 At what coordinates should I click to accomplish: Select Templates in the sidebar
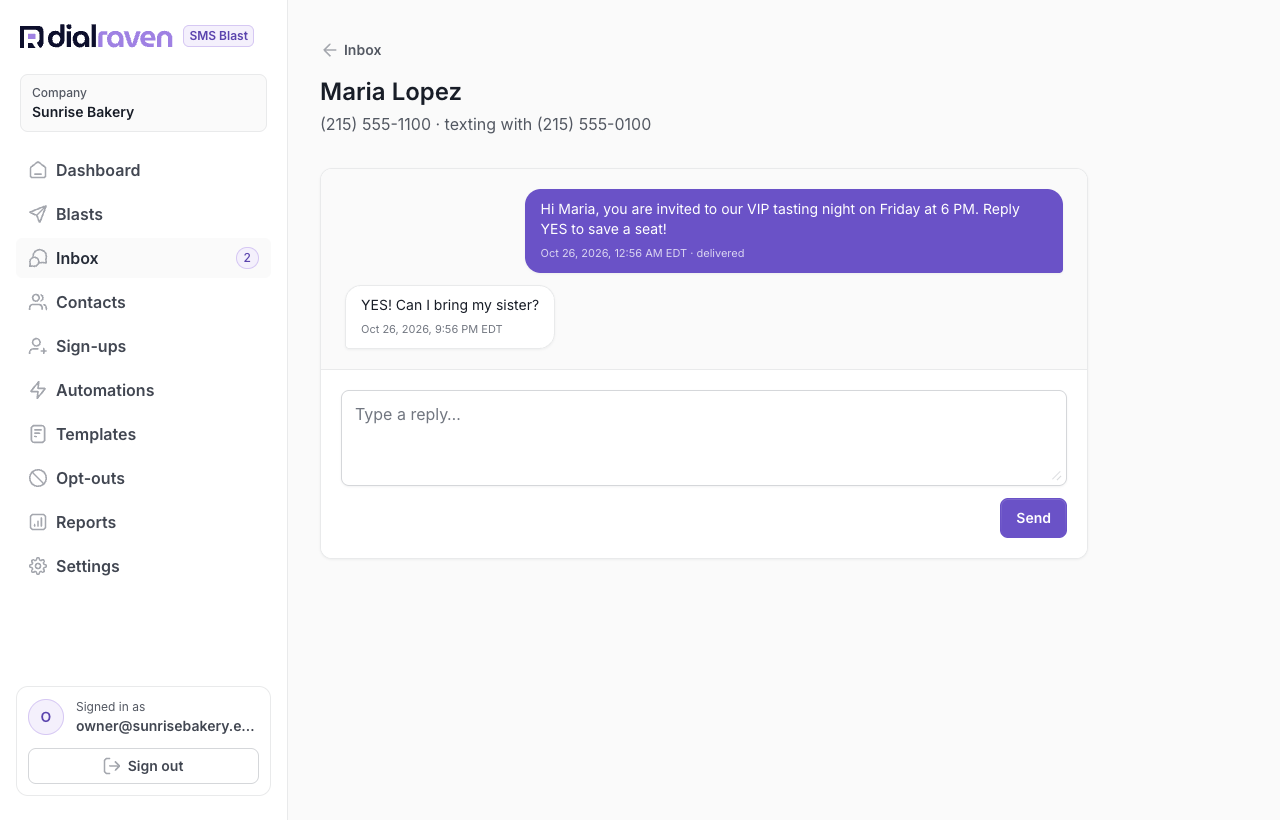coord(143,434)
